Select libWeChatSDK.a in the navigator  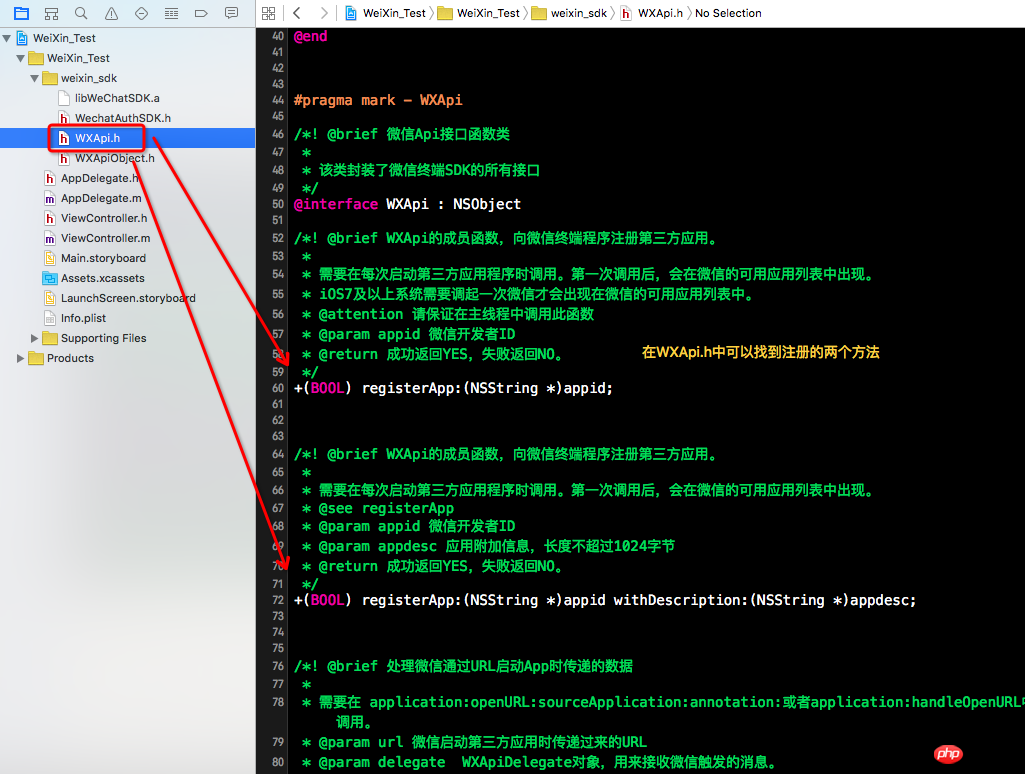117,98
